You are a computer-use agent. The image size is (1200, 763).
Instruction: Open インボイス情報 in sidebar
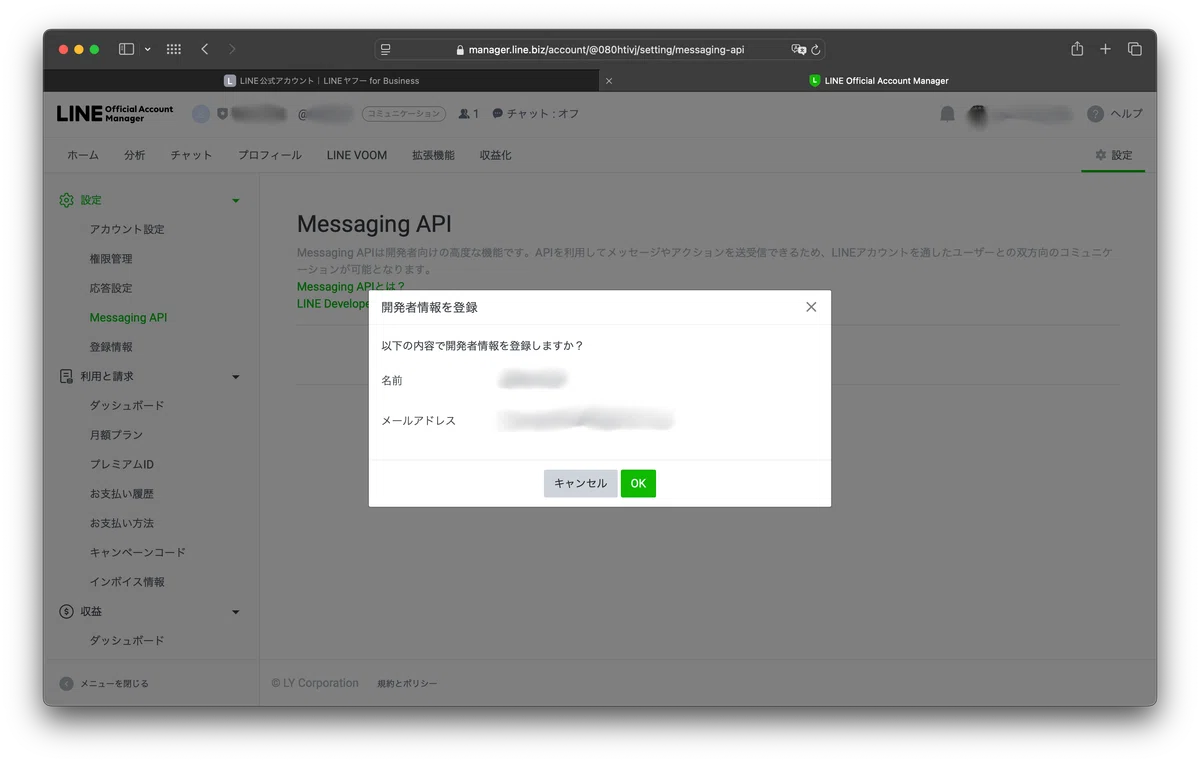point(127,582)
